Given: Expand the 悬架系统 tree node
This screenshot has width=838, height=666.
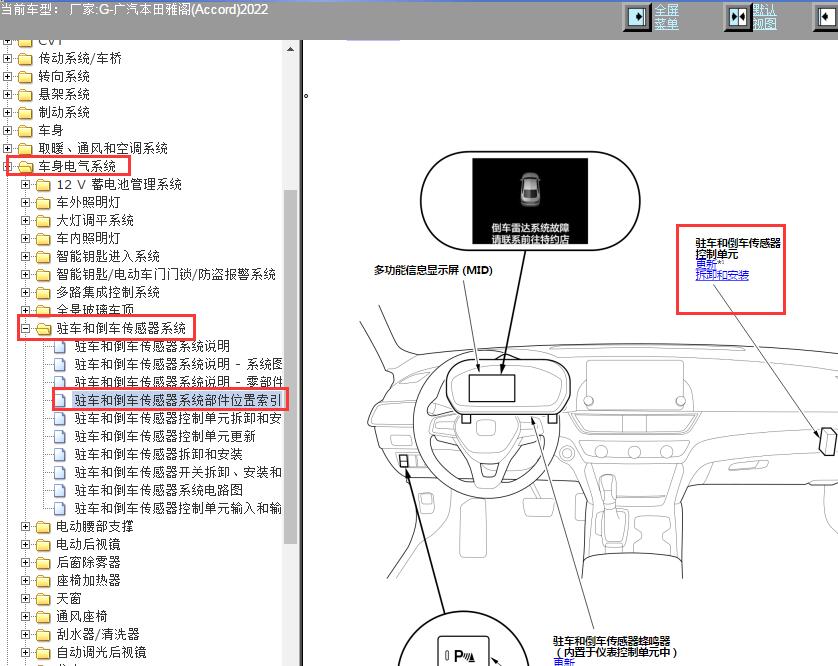Looking at the screenshot, I should 7,95.
